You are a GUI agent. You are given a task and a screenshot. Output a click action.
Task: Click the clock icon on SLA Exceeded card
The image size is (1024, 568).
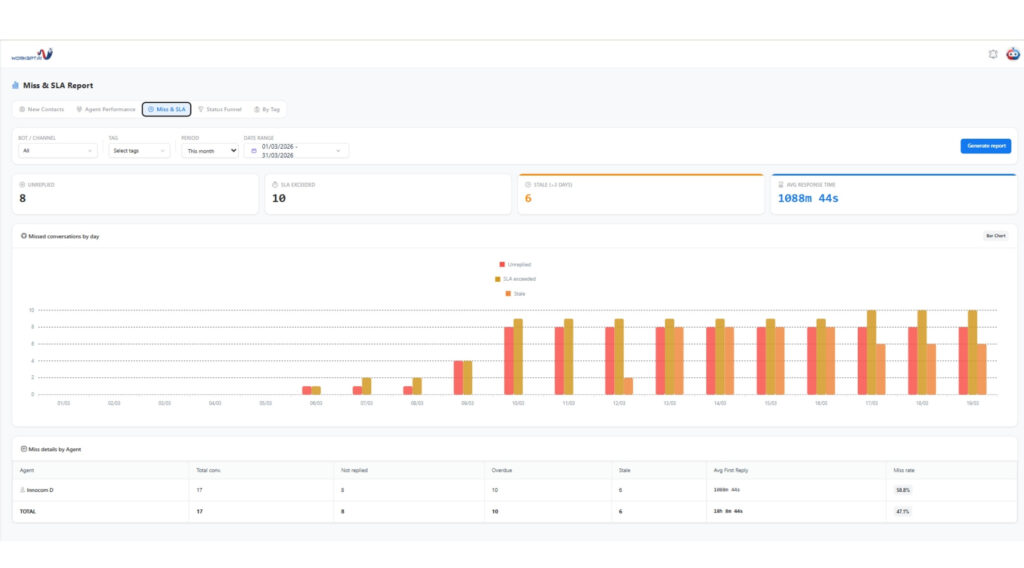coord(275,185)
